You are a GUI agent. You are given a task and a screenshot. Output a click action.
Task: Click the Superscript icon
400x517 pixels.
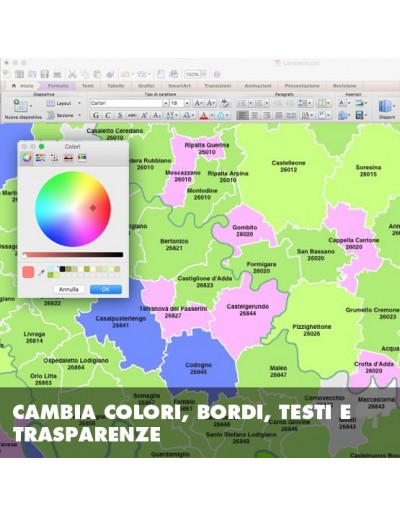tap(144, 115)
